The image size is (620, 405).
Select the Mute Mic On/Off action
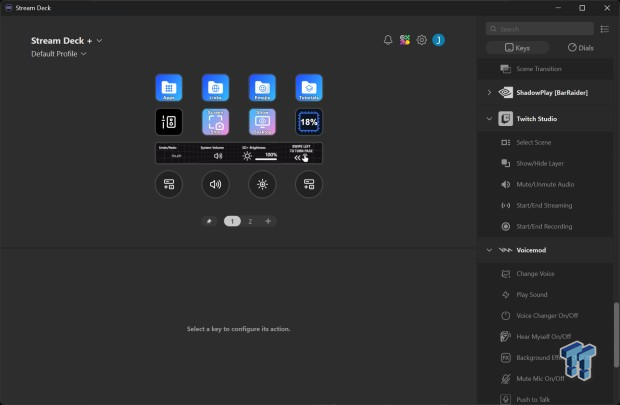[546, 379]
